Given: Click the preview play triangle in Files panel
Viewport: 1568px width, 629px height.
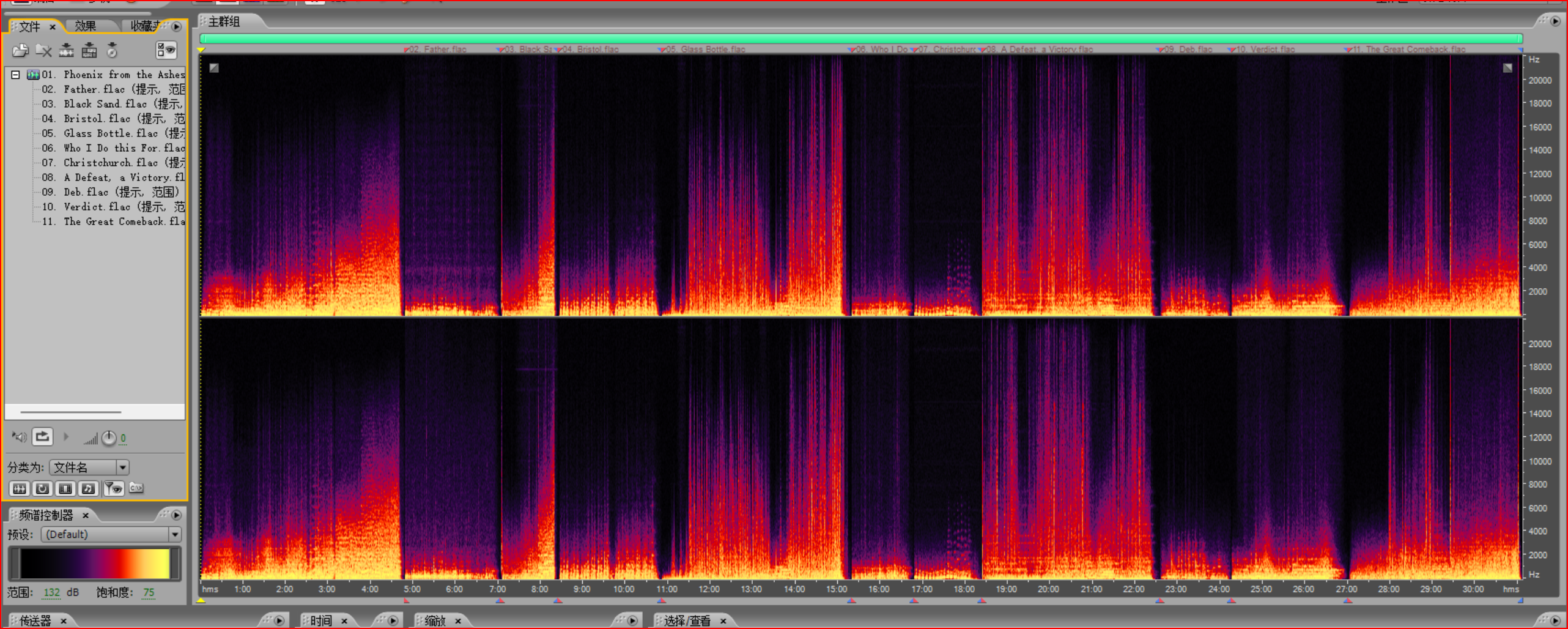Looking at the screenshot, I should point(66,437).
